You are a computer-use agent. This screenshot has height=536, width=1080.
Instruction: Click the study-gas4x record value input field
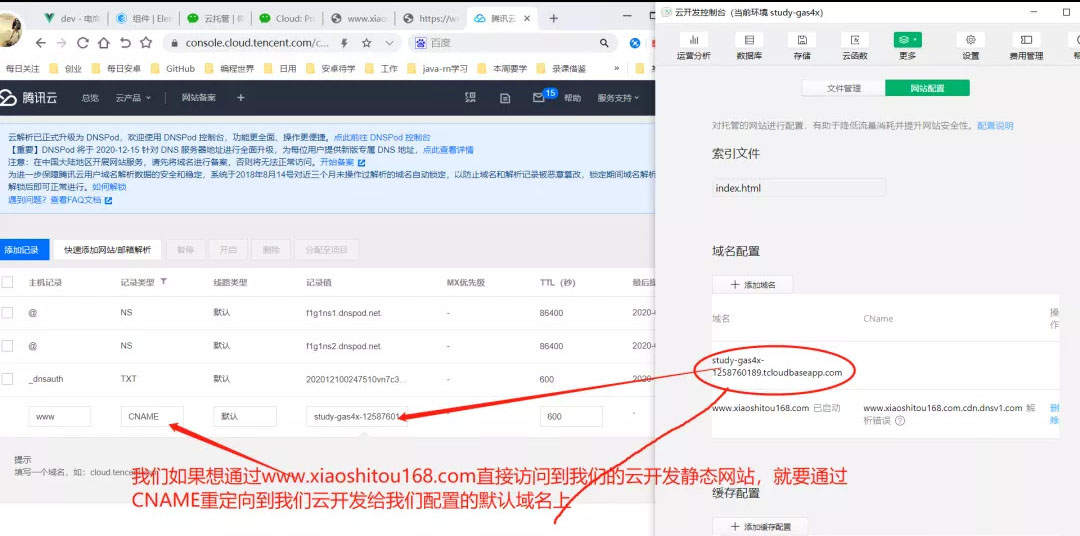click(x=357, y=416)
